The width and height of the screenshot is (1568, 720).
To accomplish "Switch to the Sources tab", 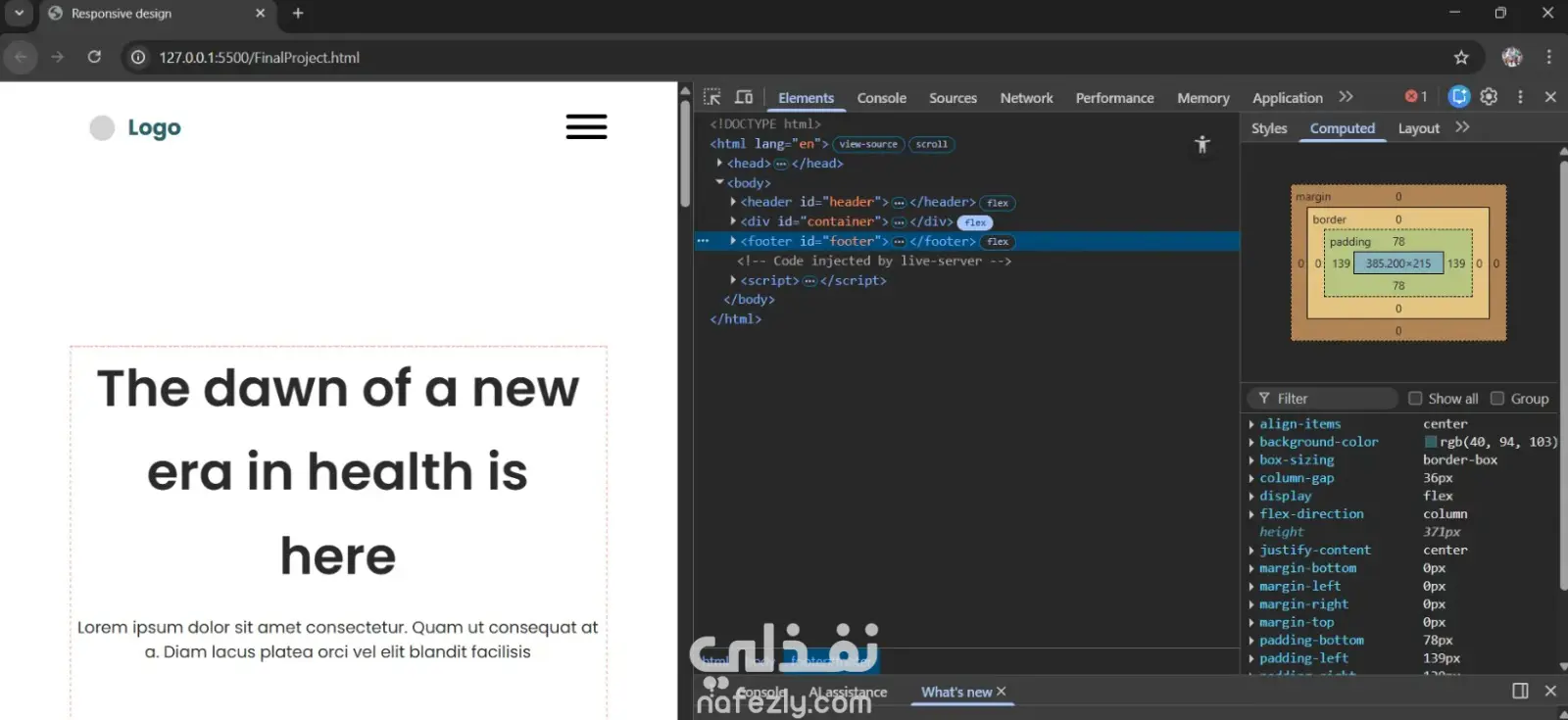I will point(953,98).
